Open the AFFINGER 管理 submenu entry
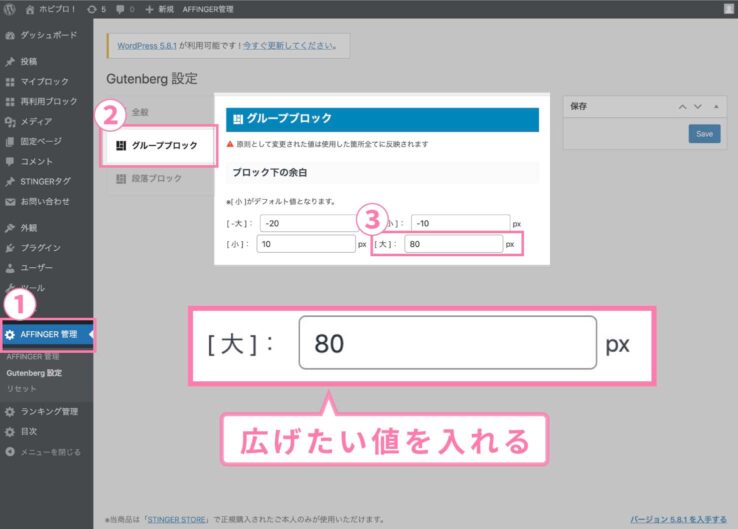Viewport: 738px width, 529px height. click(x=32, y=357)
